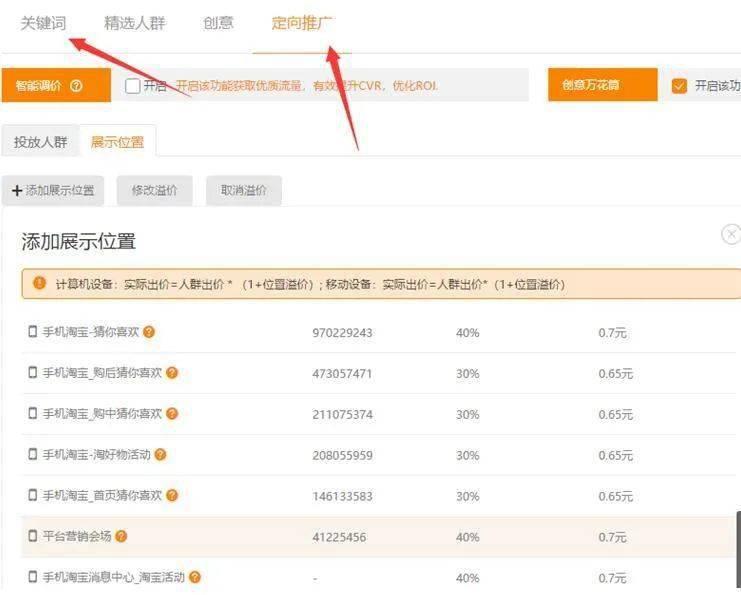
Task: Select the 定向推广 tab
Action: pos(302,23)
